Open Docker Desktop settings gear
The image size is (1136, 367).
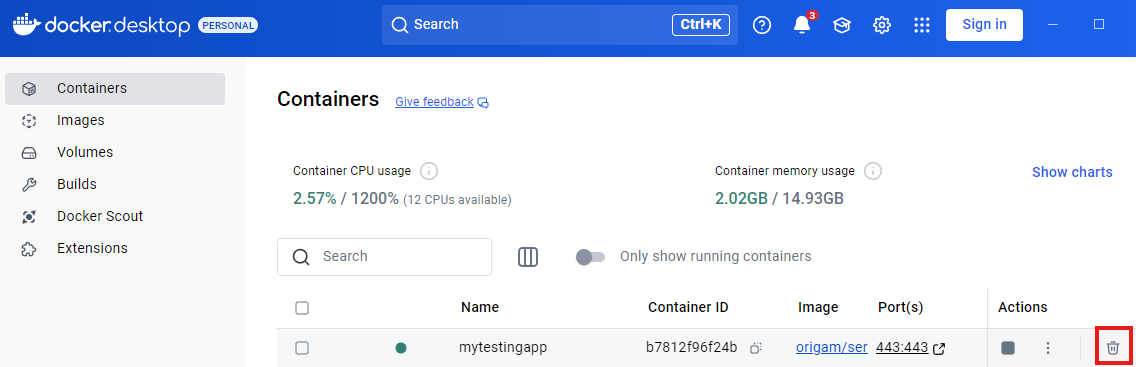tap(882, 25)
